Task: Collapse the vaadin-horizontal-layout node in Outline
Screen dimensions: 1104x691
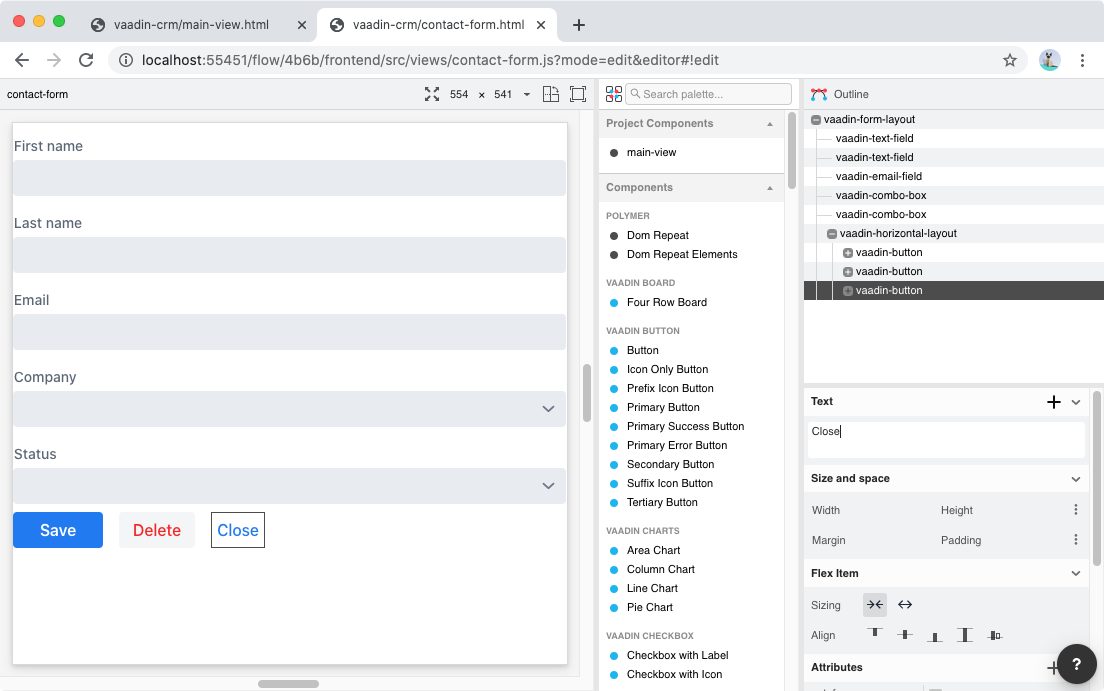Action: click(x=832, y=234)
